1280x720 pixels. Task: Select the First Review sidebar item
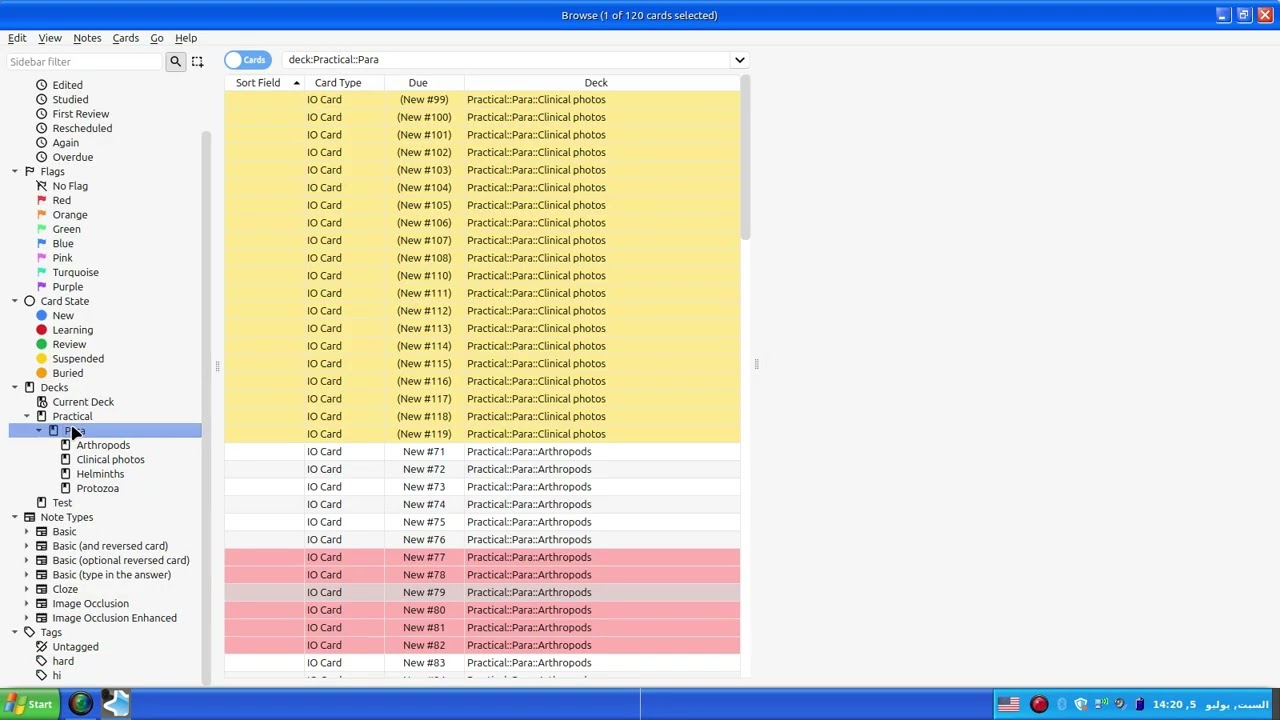tap(80, 114)
